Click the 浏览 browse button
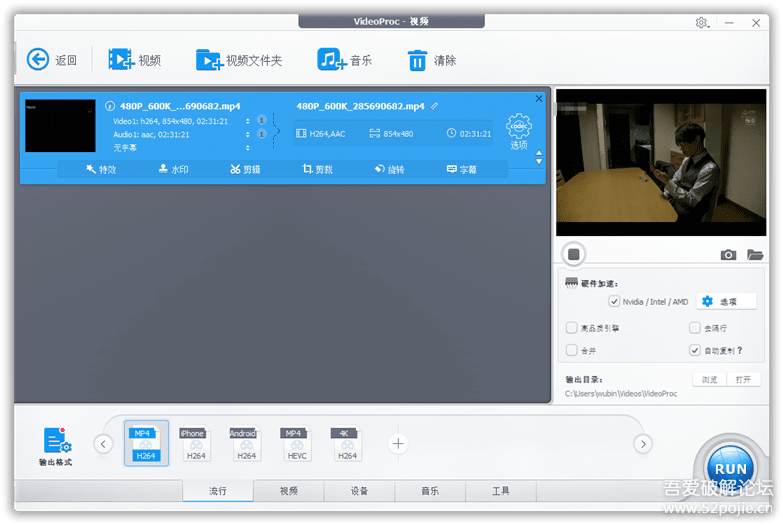The width and height of the screenshot is (783, 525). 709,380
